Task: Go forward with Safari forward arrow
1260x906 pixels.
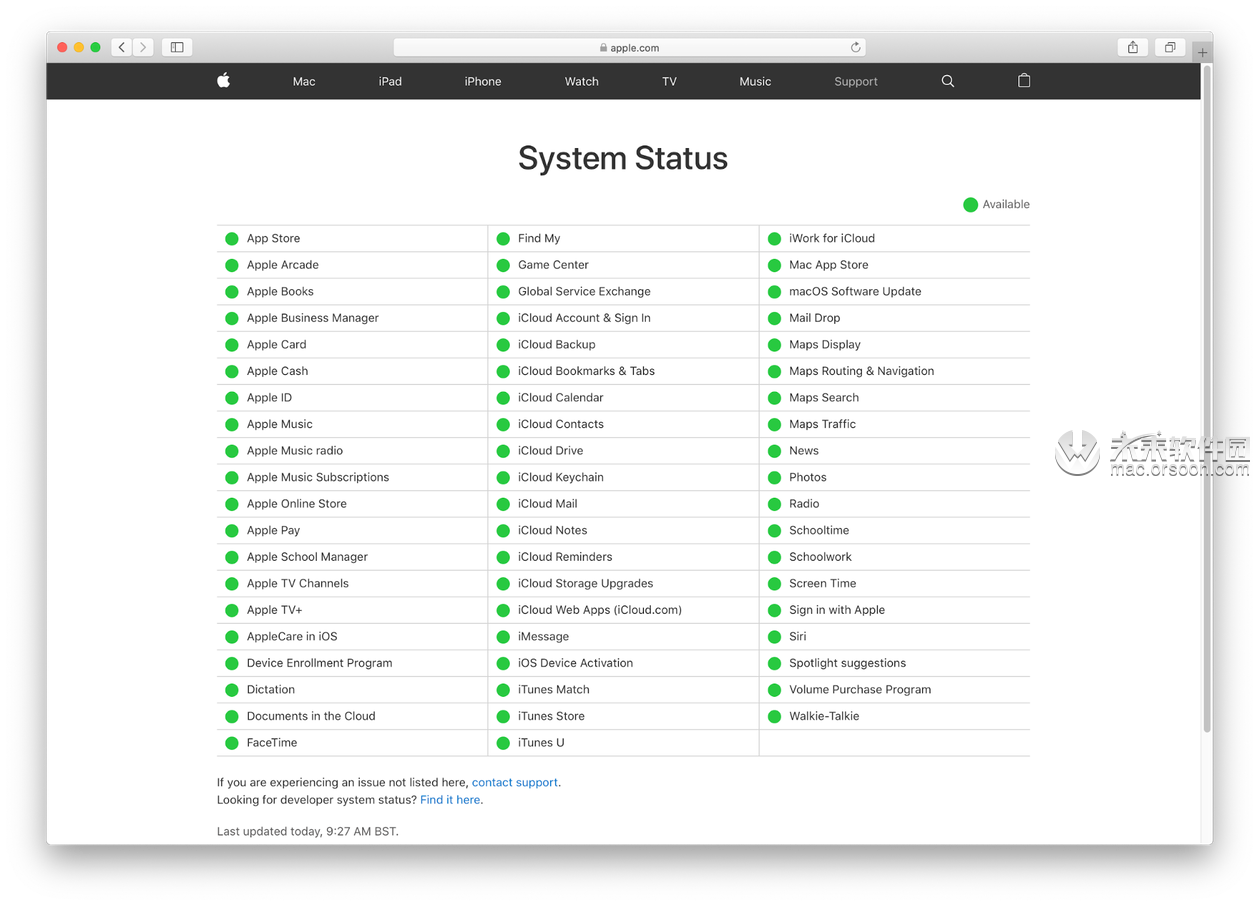Action: [144, 47]
